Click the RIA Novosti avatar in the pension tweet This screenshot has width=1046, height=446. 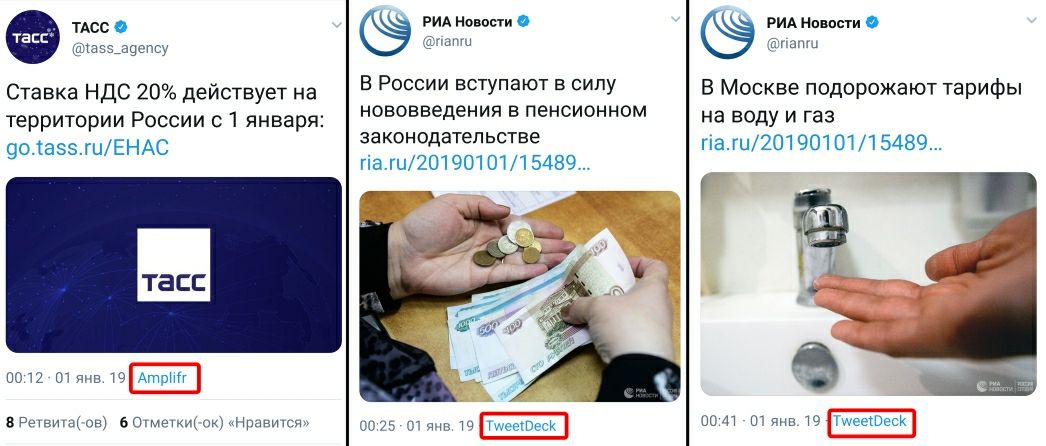point(386,30)
